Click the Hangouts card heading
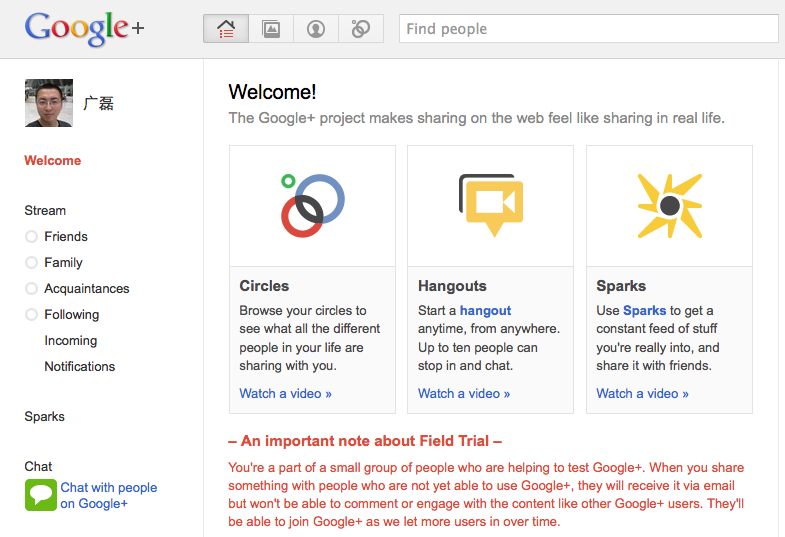 tap(452, 286)
